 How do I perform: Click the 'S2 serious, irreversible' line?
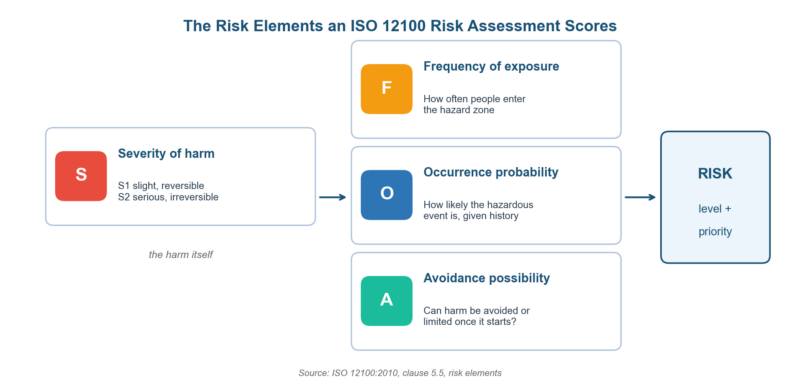point(168,197)
